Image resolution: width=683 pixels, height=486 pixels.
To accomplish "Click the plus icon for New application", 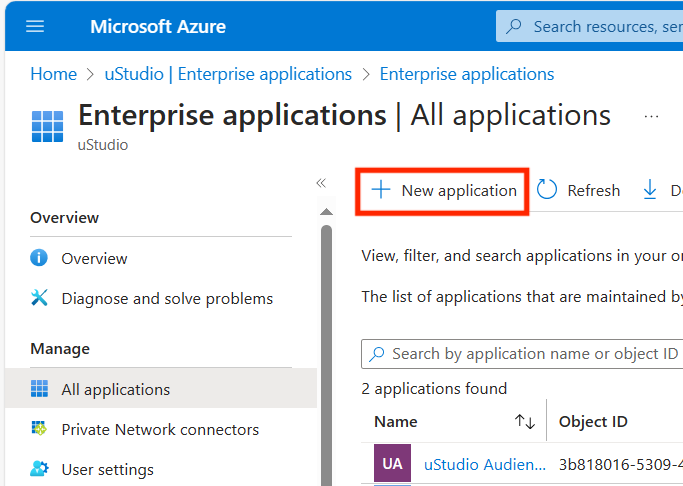I will (381, 190).
